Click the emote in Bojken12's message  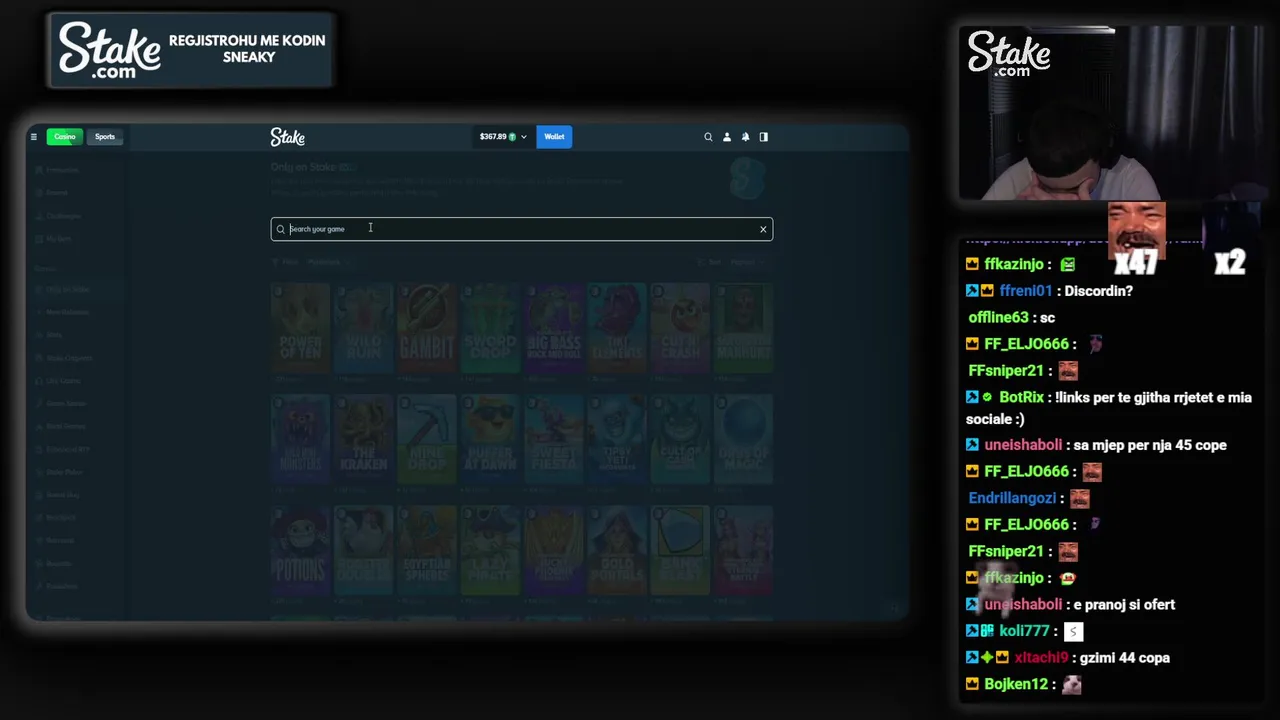(x=1072, y=685)
